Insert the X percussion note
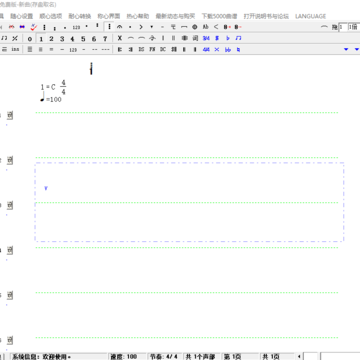The width and height of the screenshot is (360, 360). point(120,38)
